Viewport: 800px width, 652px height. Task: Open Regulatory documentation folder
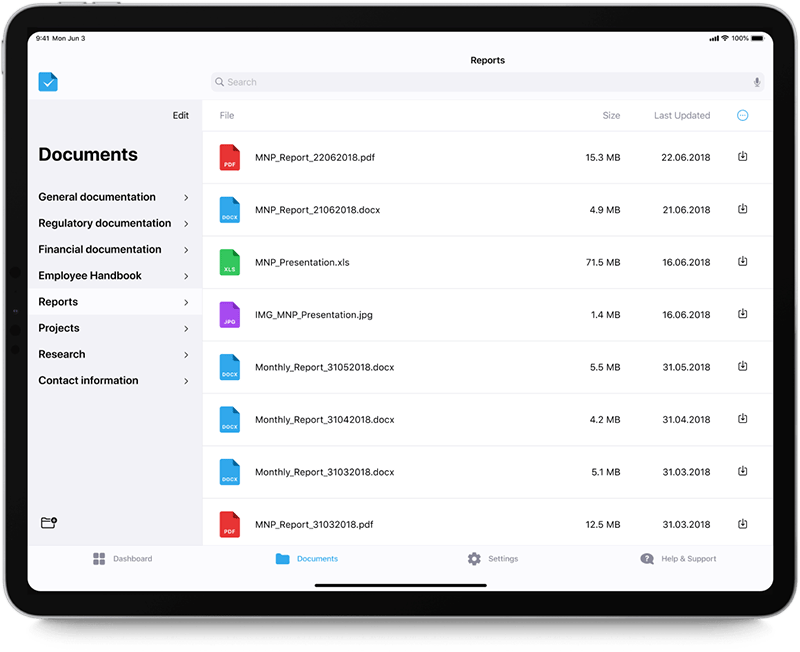point(114,223)
